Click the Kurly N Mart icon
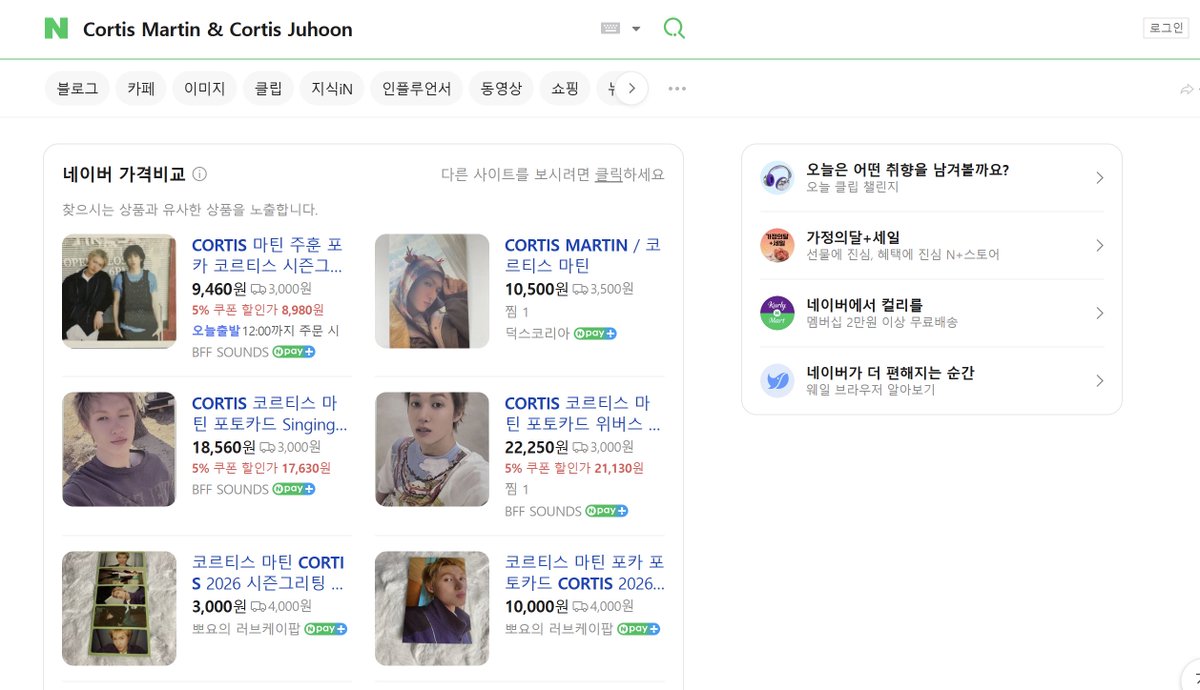 [777, 313]
